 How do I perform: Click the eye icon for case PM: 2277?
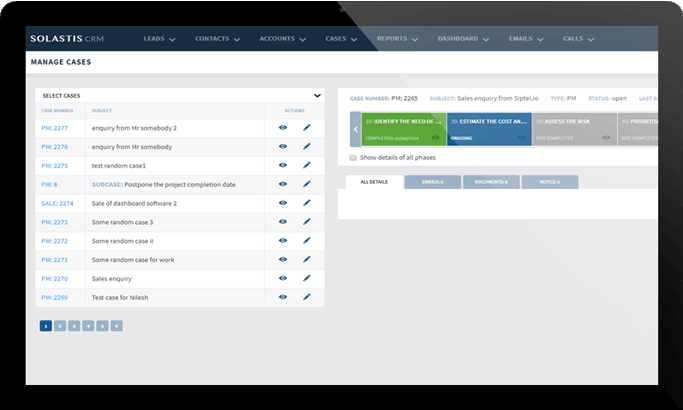(283, 128)
